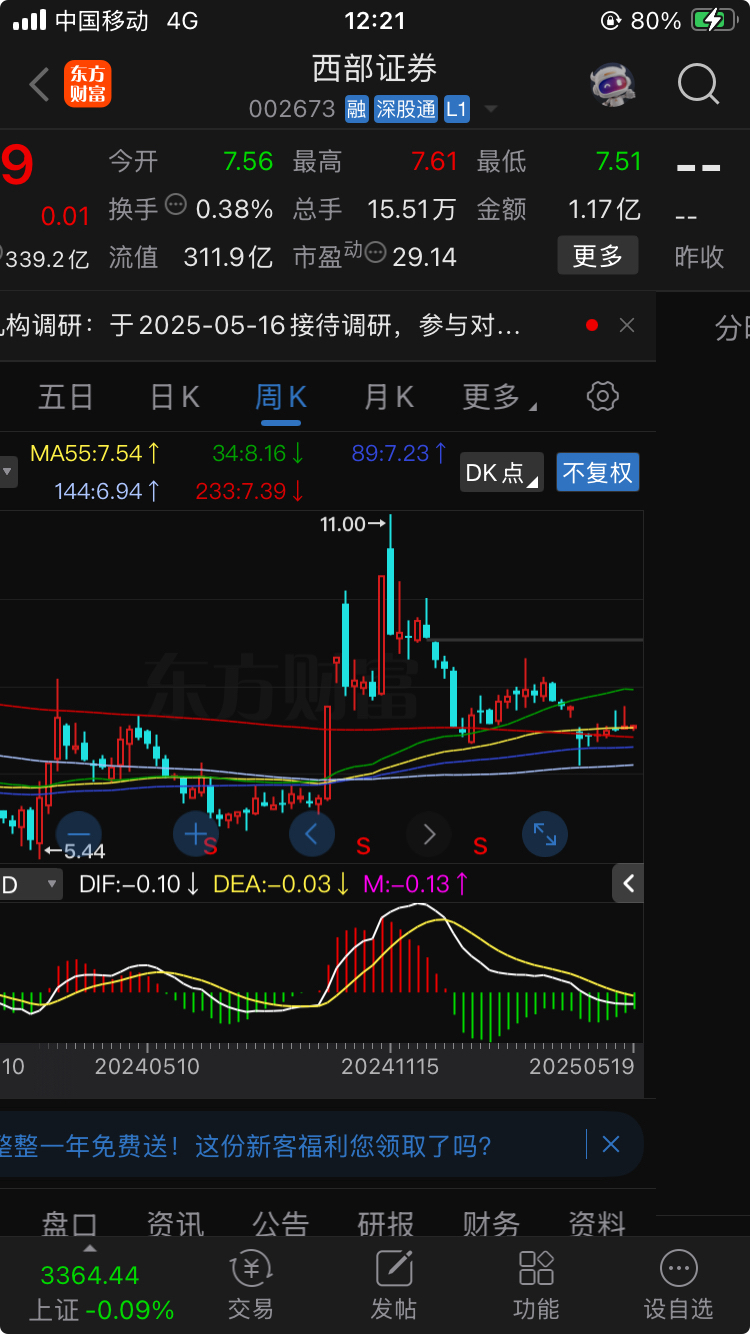Switch to the 月K chart tab
Viewport: 750px width, 1334px height.
click(389, 397)
